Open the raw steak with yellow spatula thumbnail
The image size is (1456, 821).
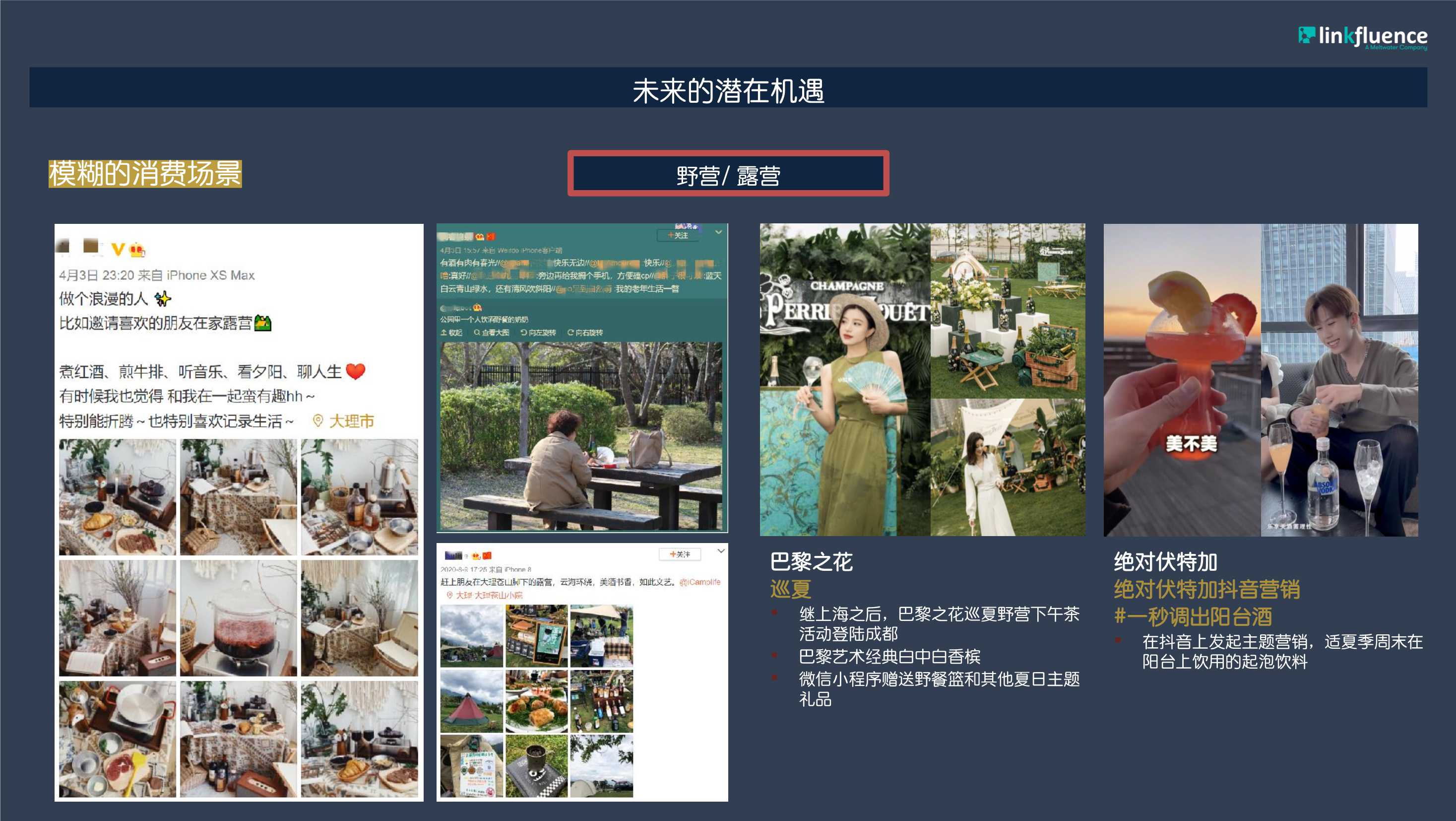(118, 739)
